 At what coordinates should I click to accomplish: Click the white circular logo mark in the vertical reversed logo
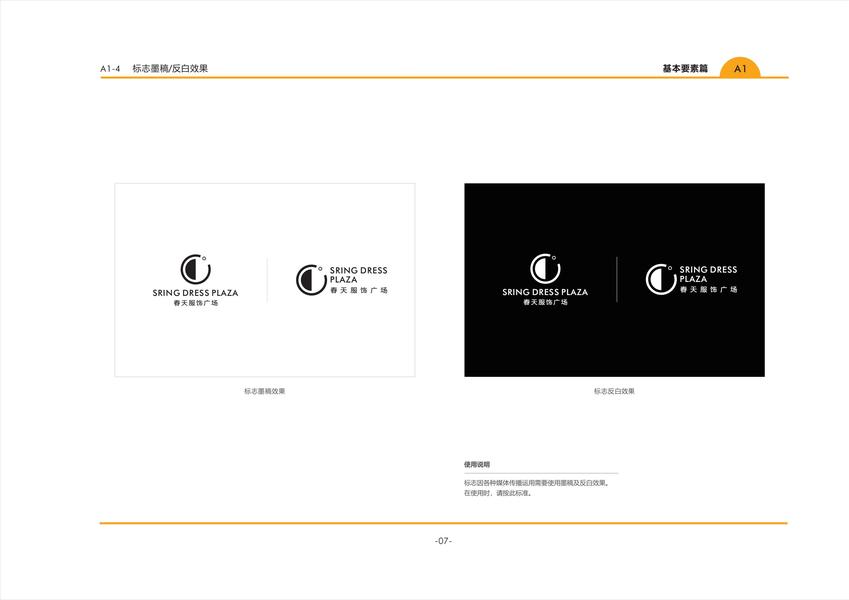click(545, 268)
